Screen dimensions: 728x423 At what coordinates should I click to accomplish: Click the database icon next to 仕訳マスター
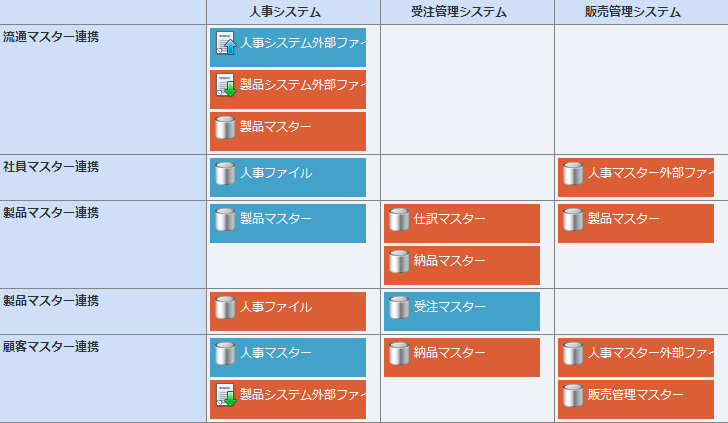point(399,219)
